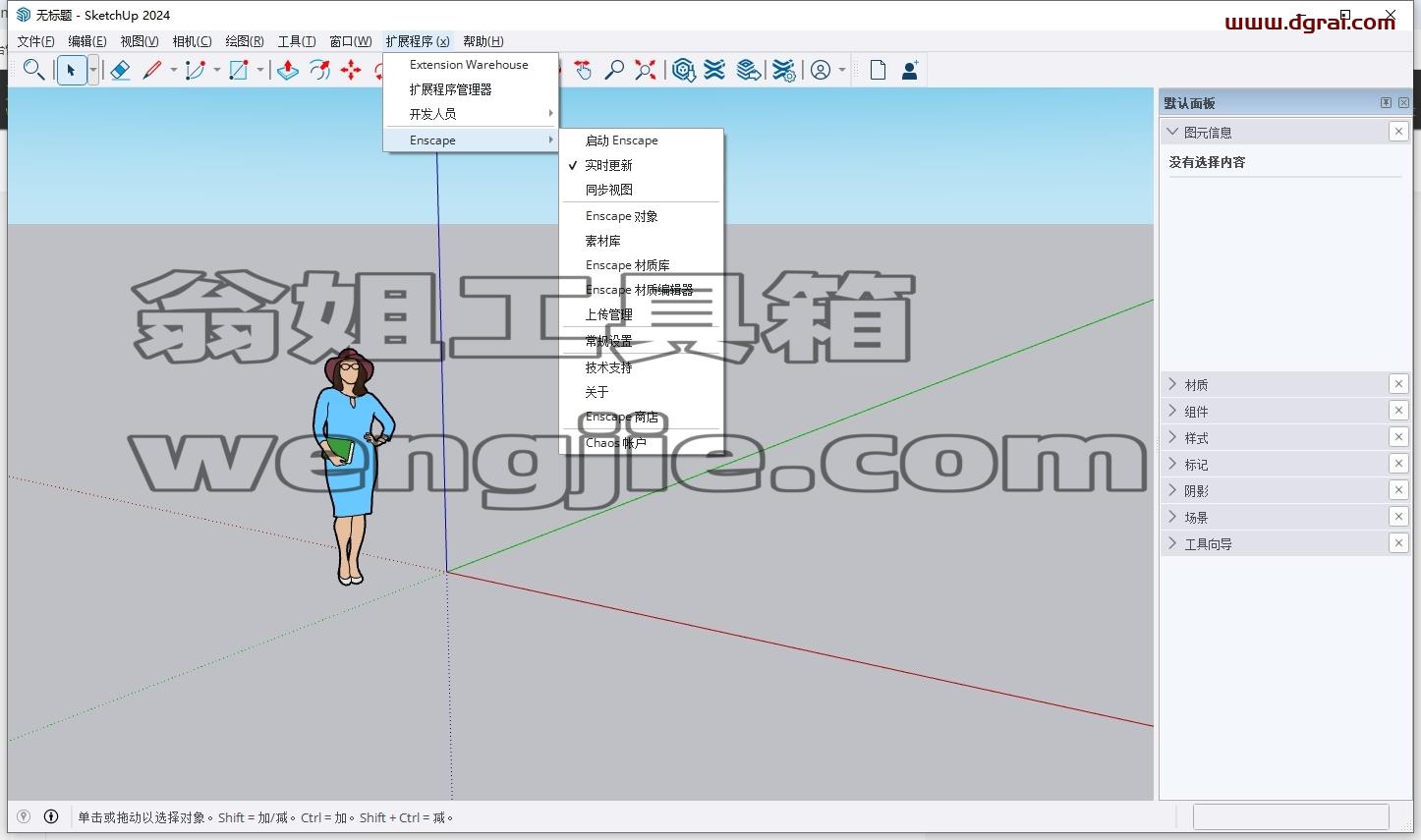The image size is (1421, 840).
Task: Close the 材质 panel with X
Action: tap(1398, 384)
